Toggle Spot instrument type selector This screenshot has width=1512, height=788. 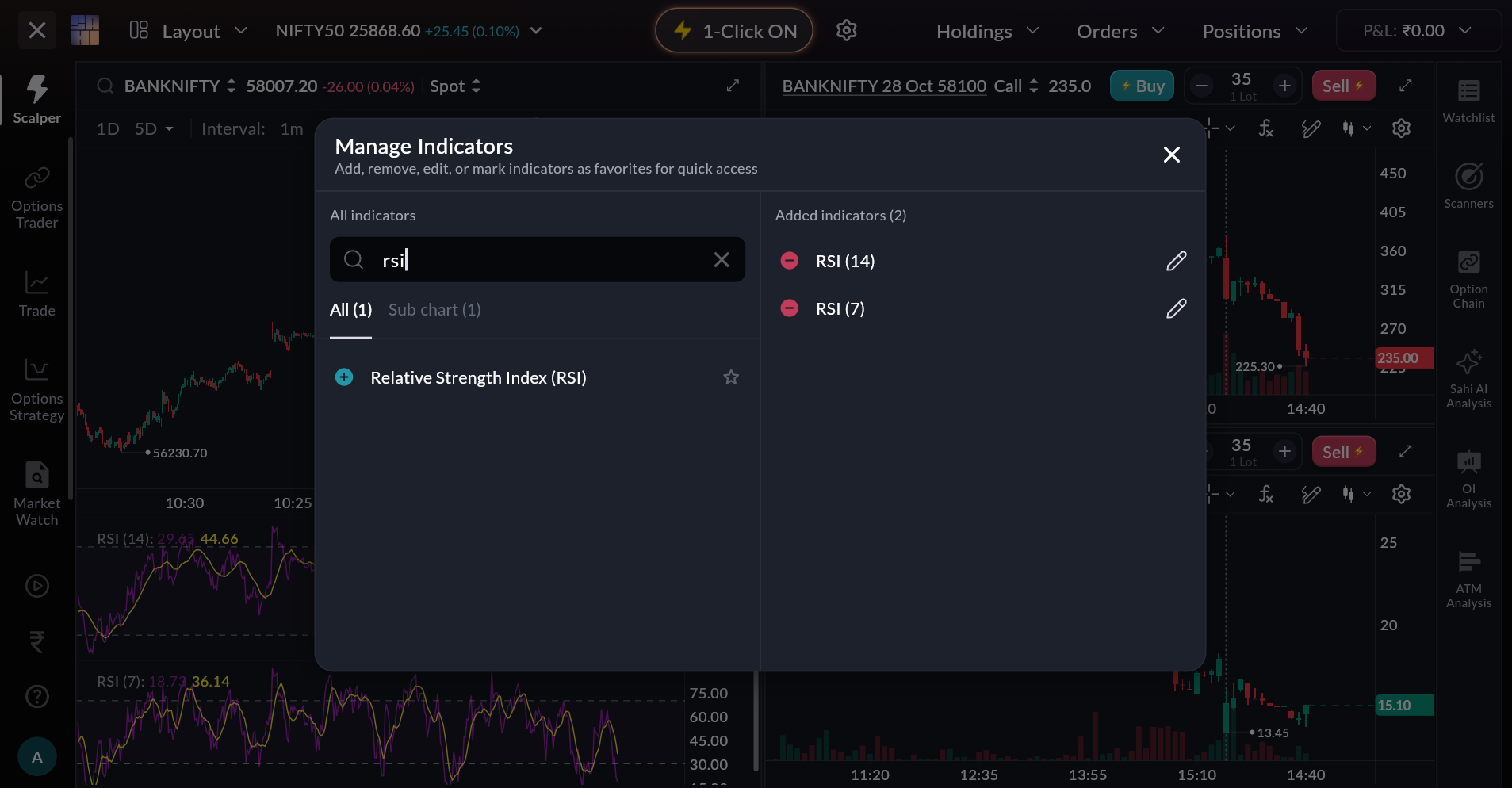(455, 86)
